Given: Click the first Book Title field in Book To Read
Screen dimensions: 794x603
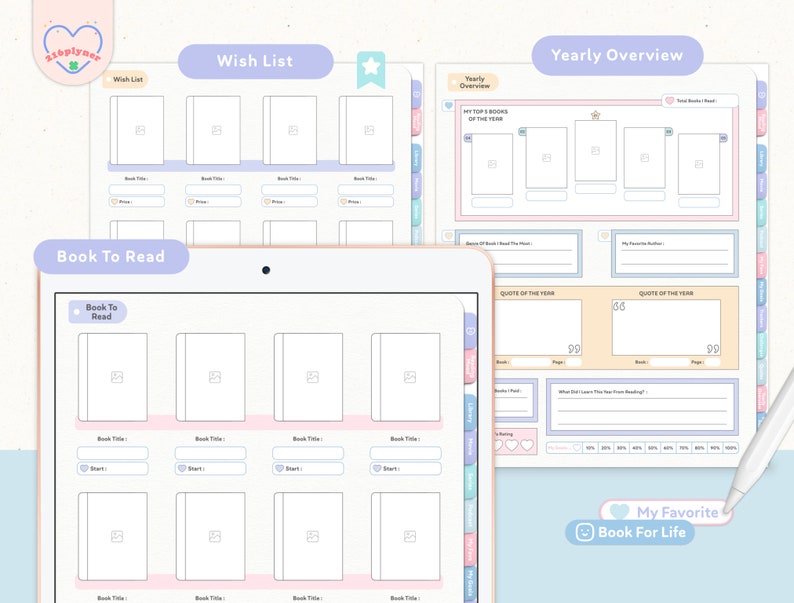Looking at the screenshot, I should tap(112, 453).
